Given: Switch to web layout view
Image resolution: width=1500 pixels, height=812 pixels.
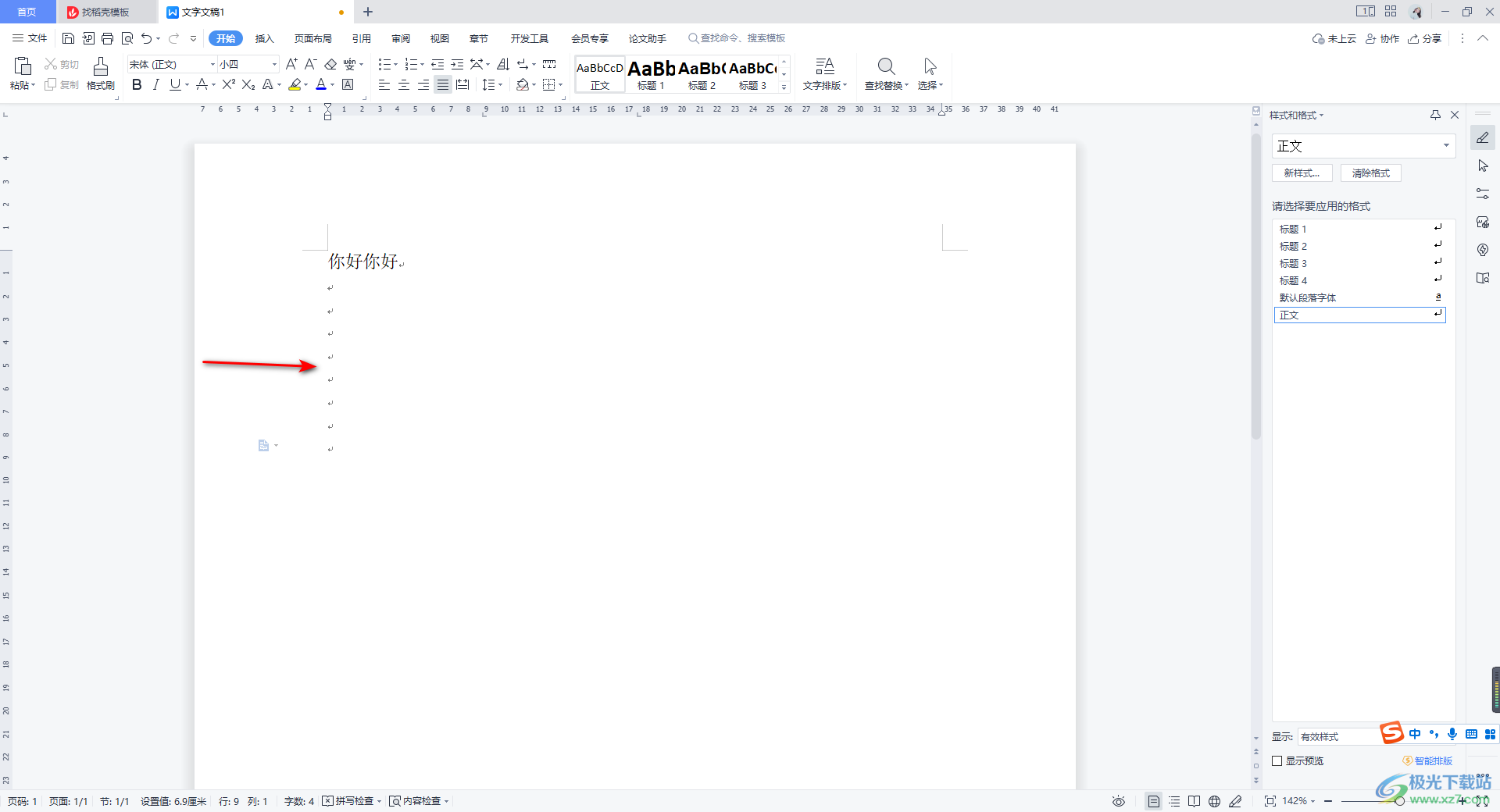Looking at the screenshot, I should point(1214,801).
